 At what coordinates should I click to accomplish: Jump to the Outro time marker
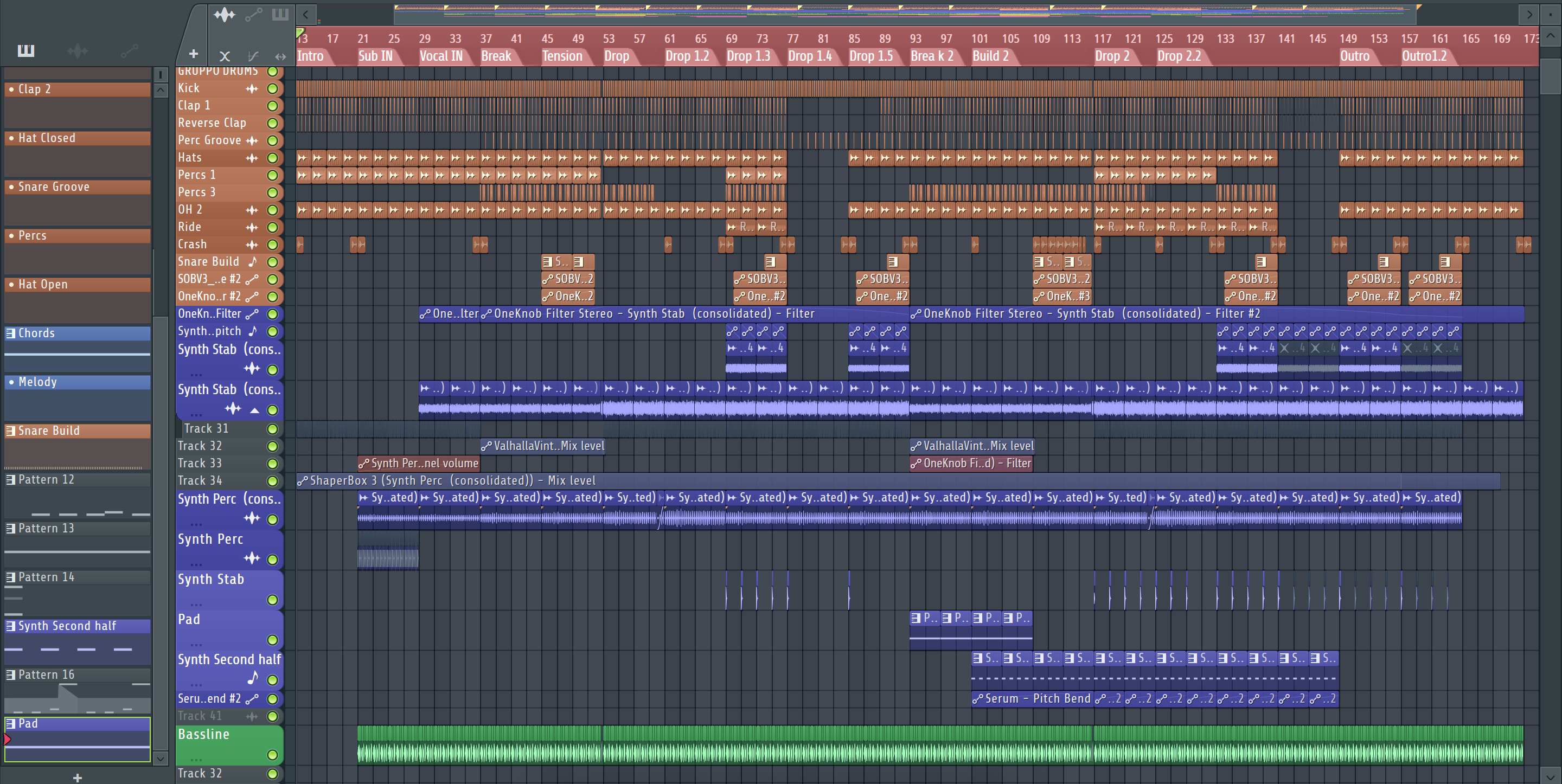click(x=1355, y=56)
